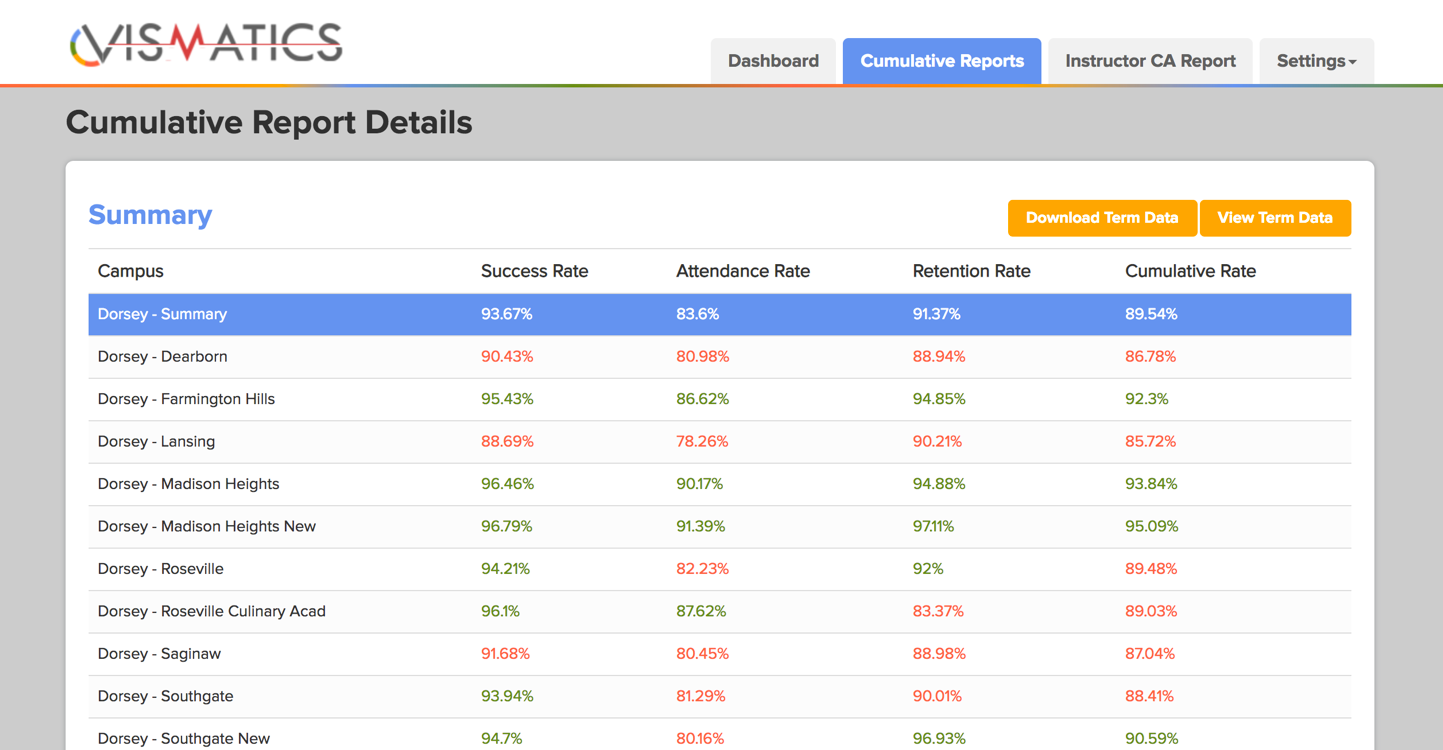Click the Success Rate column header
The height and width of the screenshot is (750, 1443).
(534, 271)
